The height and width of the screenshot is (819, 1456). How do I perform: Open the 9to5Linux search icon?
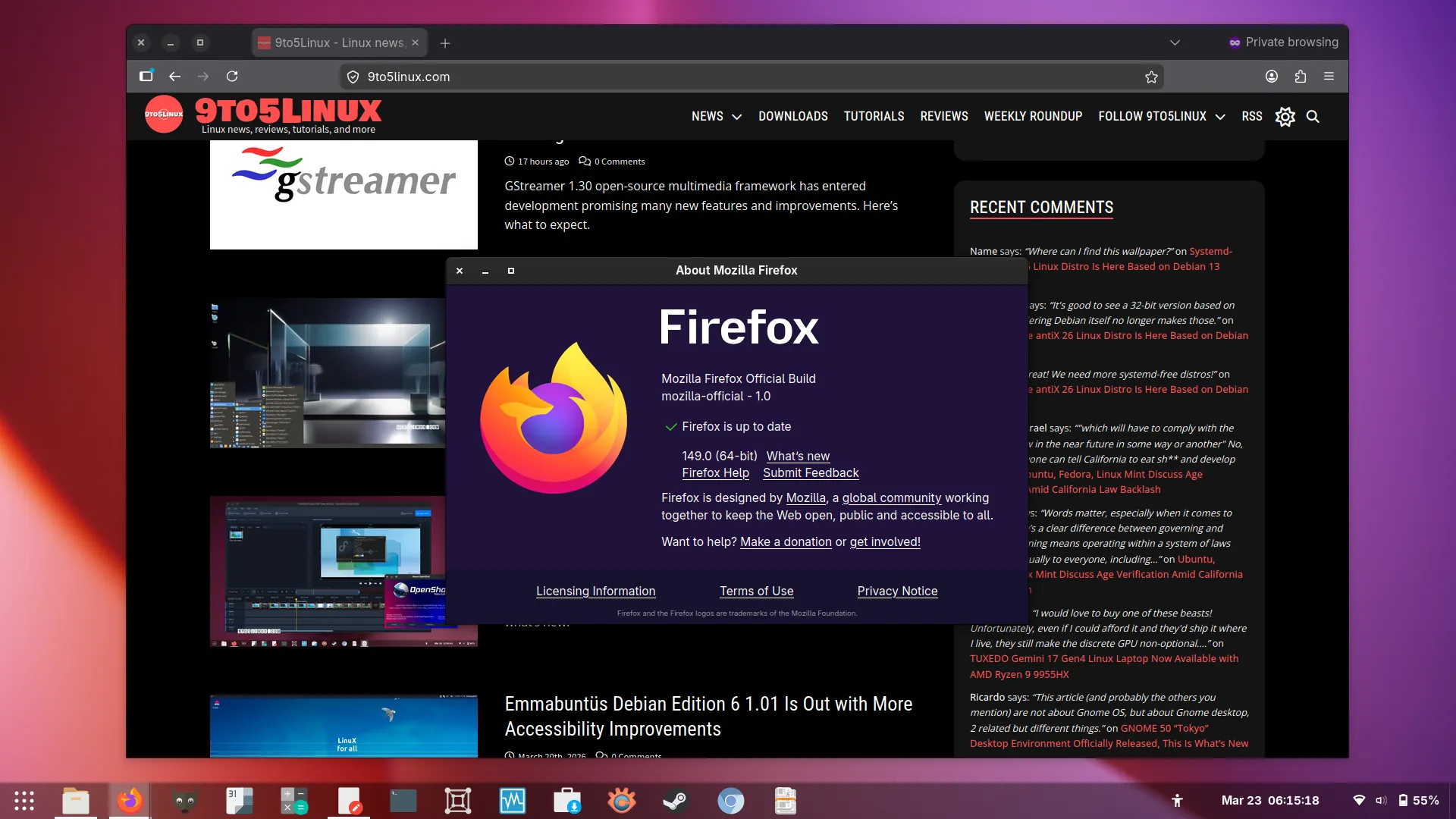pyautogui.click(x=1313, y=117)
